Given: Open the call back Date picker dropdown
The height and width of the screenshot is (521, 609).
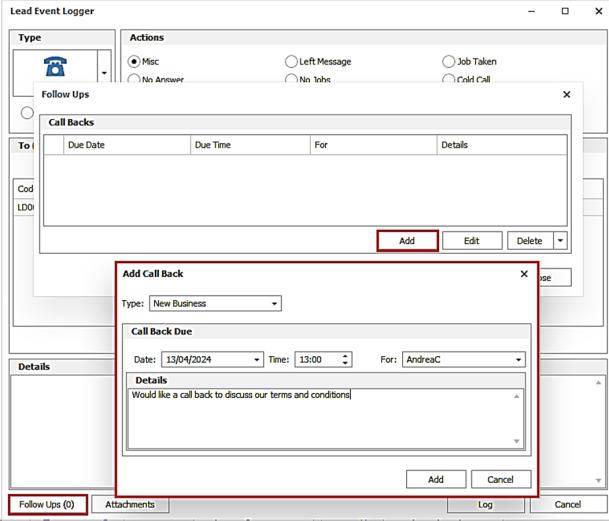Looking at the screenshot, I should (257, 360).
